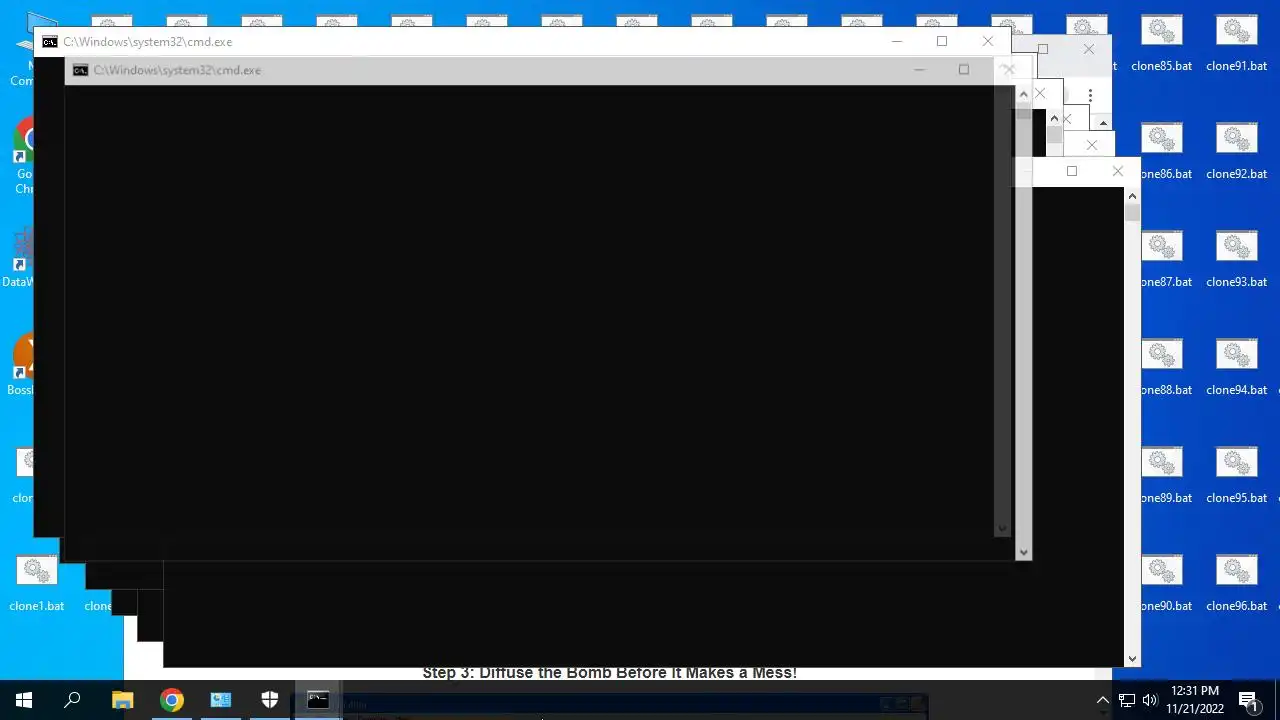Screen dimensions: 1280x720
Task: Click rearmost cmd window's scroll down arrow
Action: pyautogui.click(x=1132, y=658)
